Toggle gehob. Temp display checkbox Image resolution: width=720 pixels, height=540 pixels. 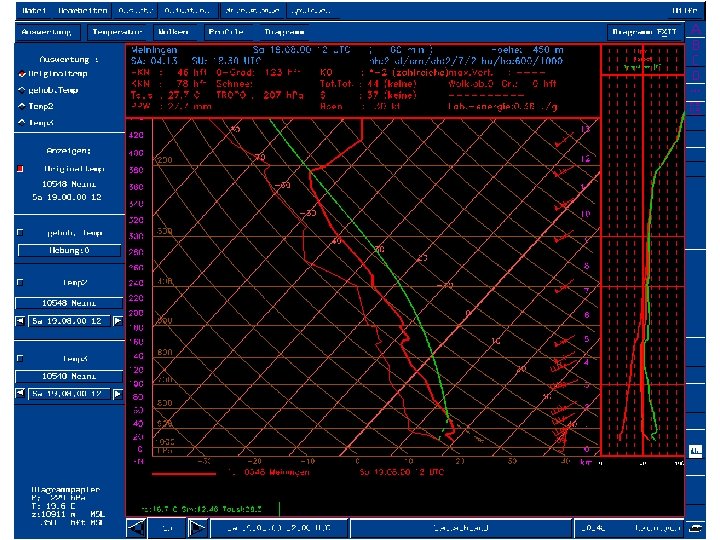(20, 232)
